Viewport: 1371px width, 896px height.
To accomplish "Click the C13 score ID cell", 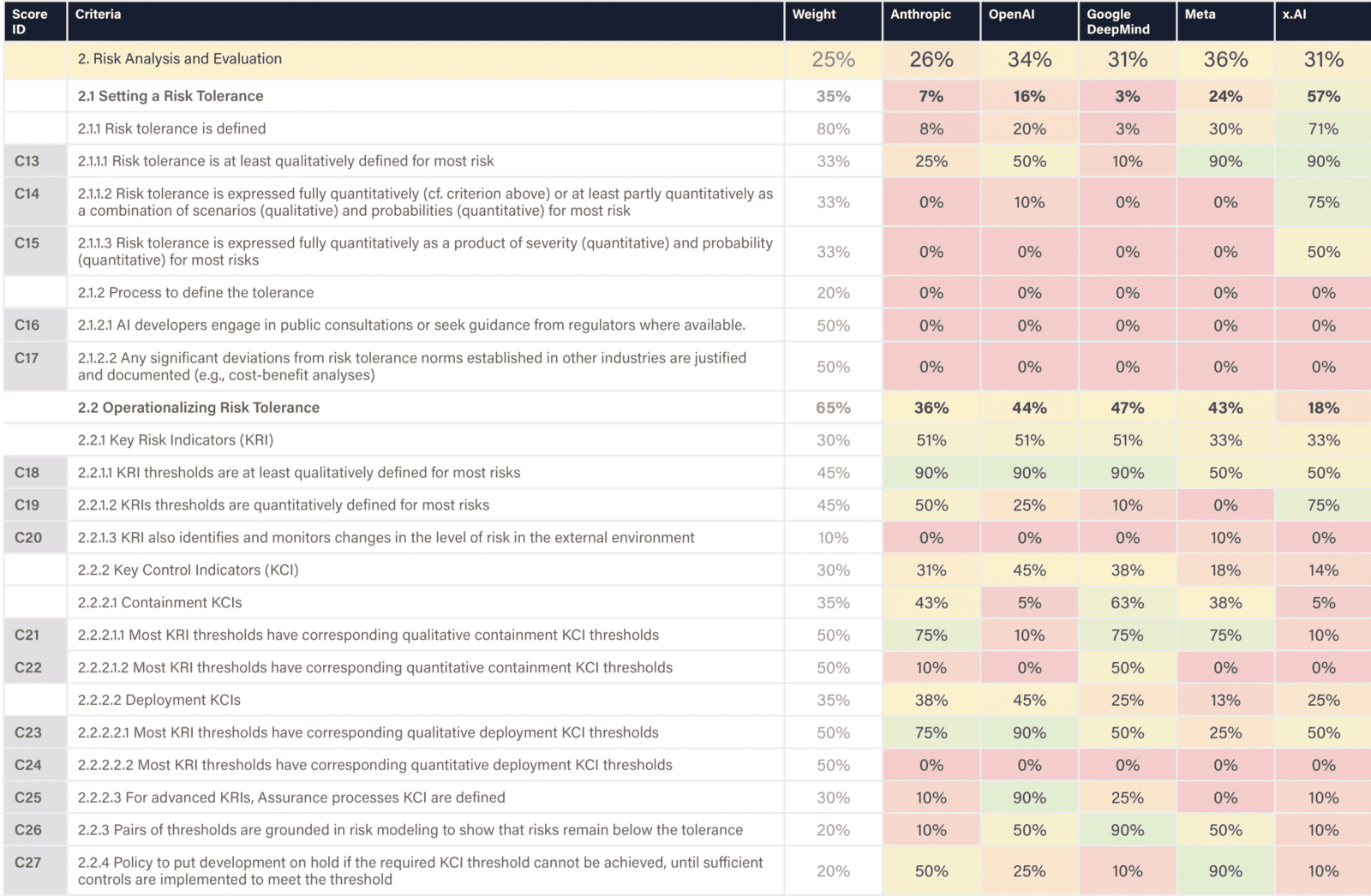I will tap(27, 161).
